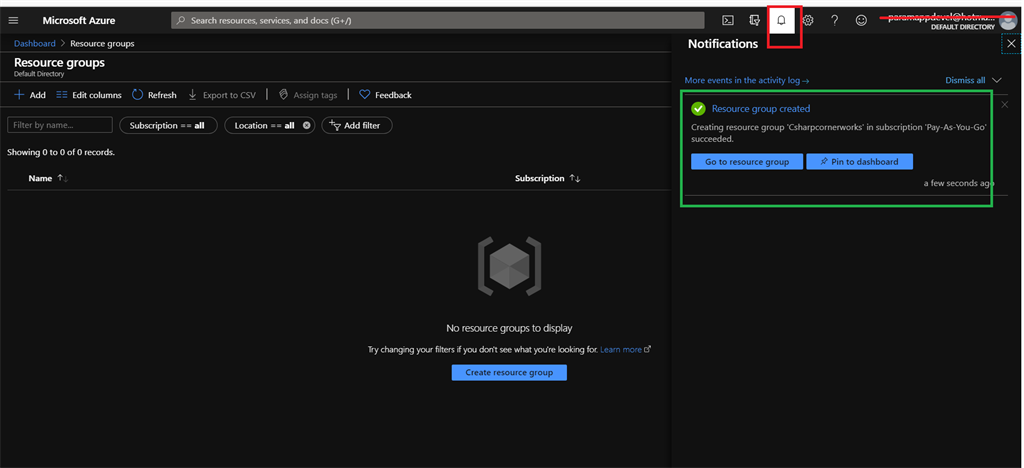Refresh the resource groups list
This screenshot has height=468, width=1024.
tap(154, 95)
